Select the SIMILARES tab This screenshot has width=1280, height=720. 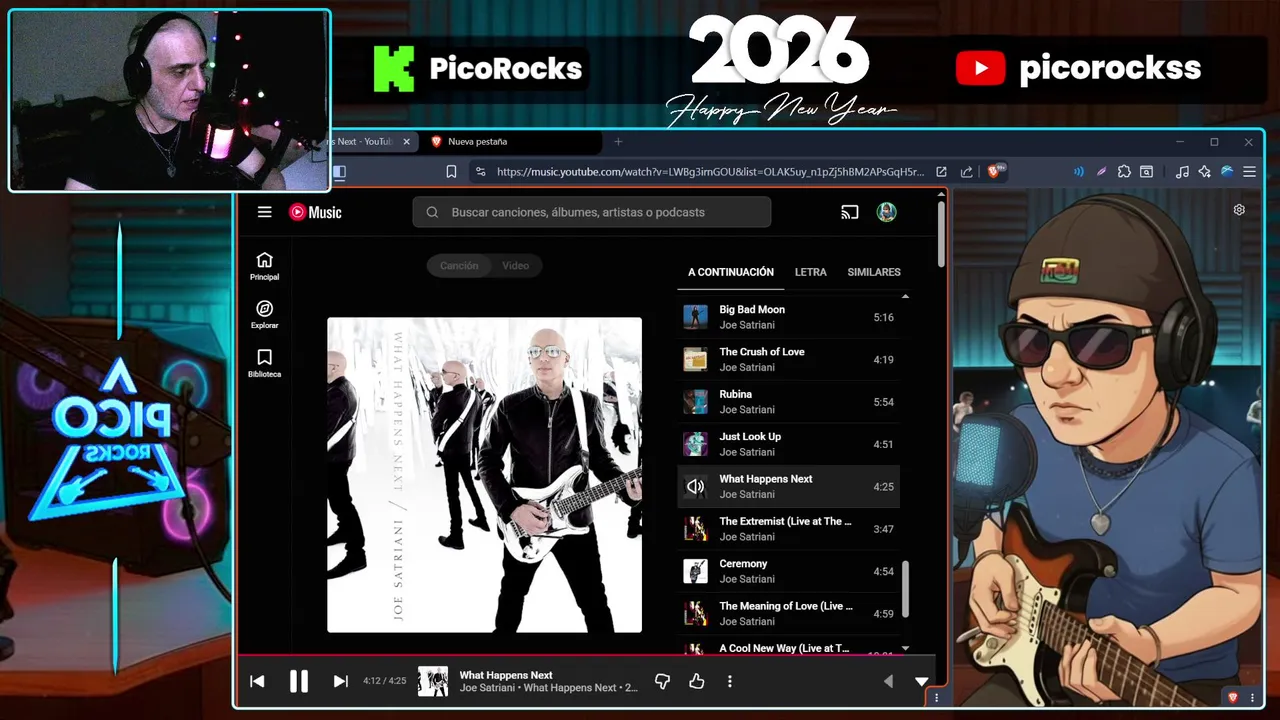[874, 272]
